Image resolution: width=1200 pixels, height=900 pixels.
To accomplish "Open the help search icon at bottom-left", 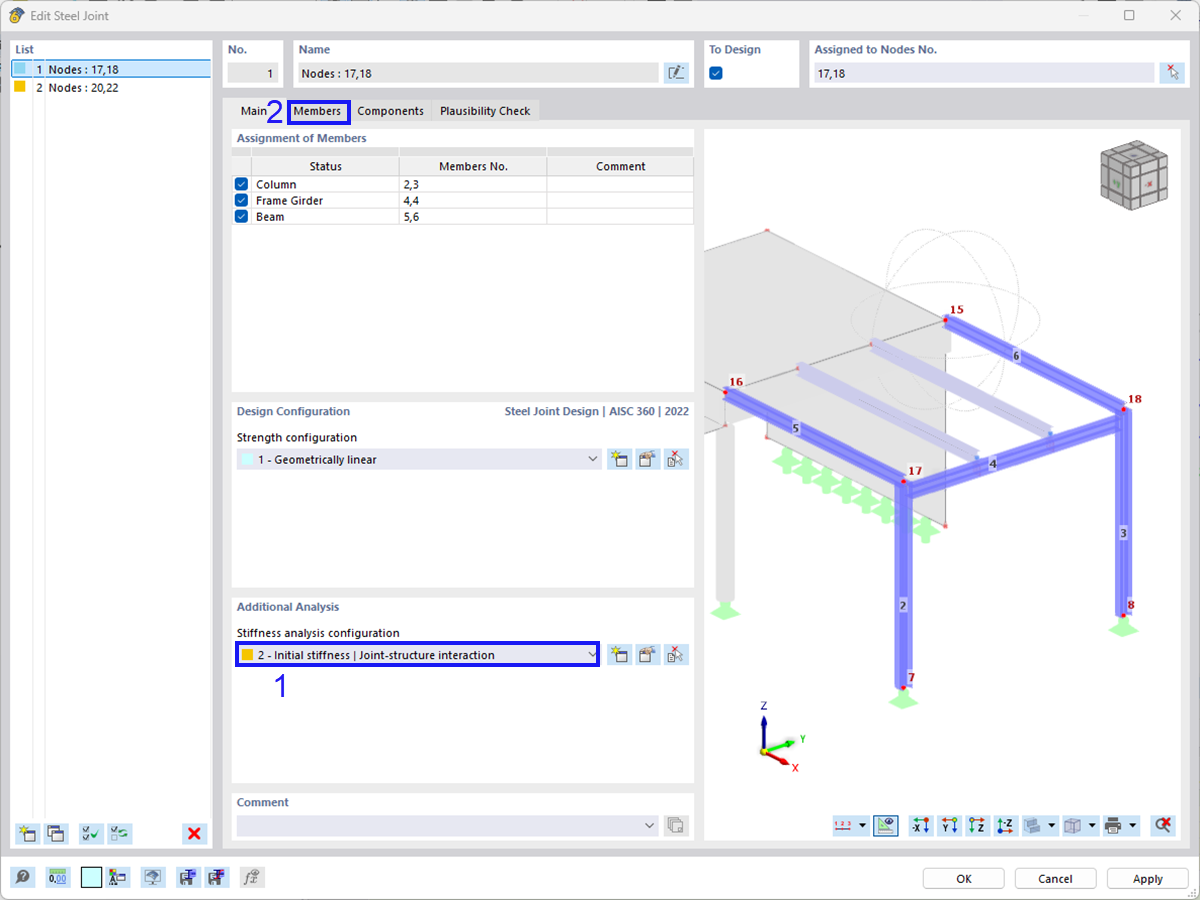I will (x=23, y=877).
